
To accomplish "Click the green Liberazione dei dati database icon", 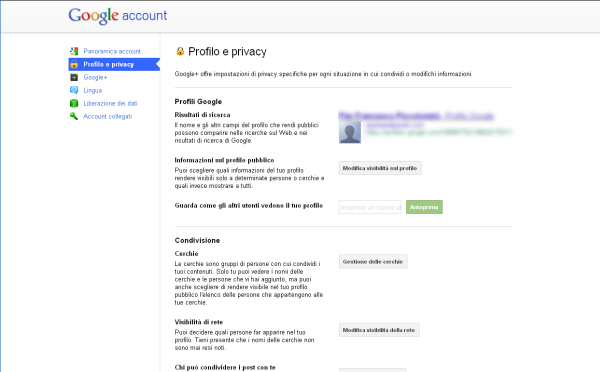I will [x=74, y=103].
